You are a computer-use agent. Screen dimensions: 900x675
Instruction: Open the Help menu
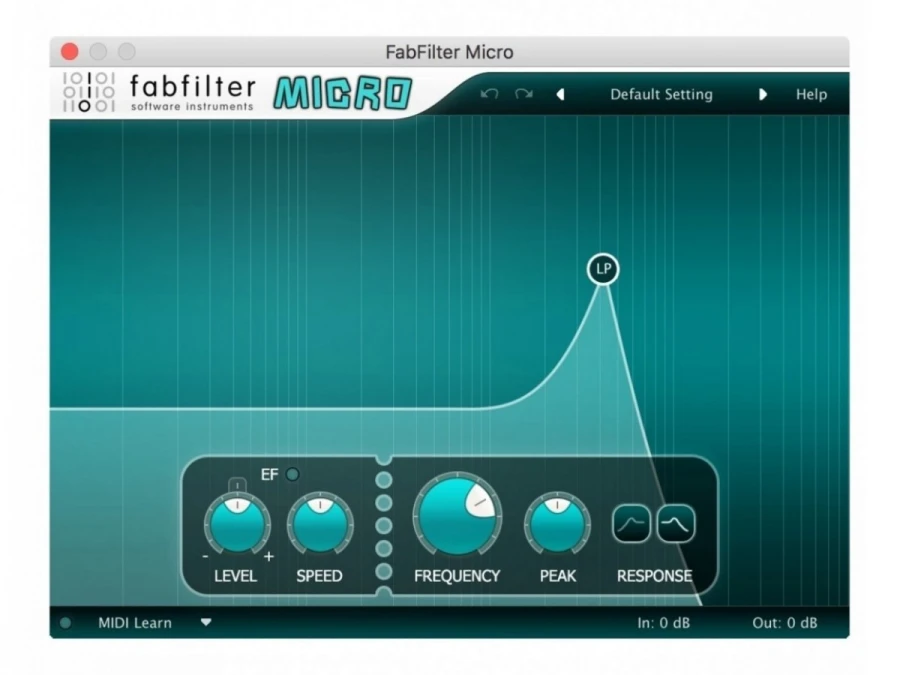tap(811, 94)
